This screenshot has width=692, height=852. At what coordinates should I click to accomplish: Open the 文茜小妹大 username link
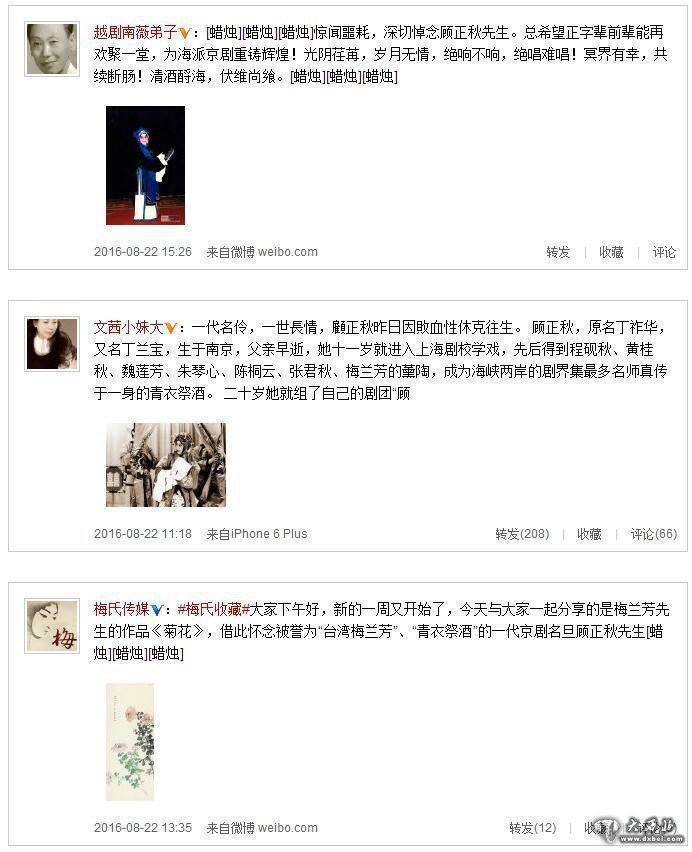[x=129, y=328]
